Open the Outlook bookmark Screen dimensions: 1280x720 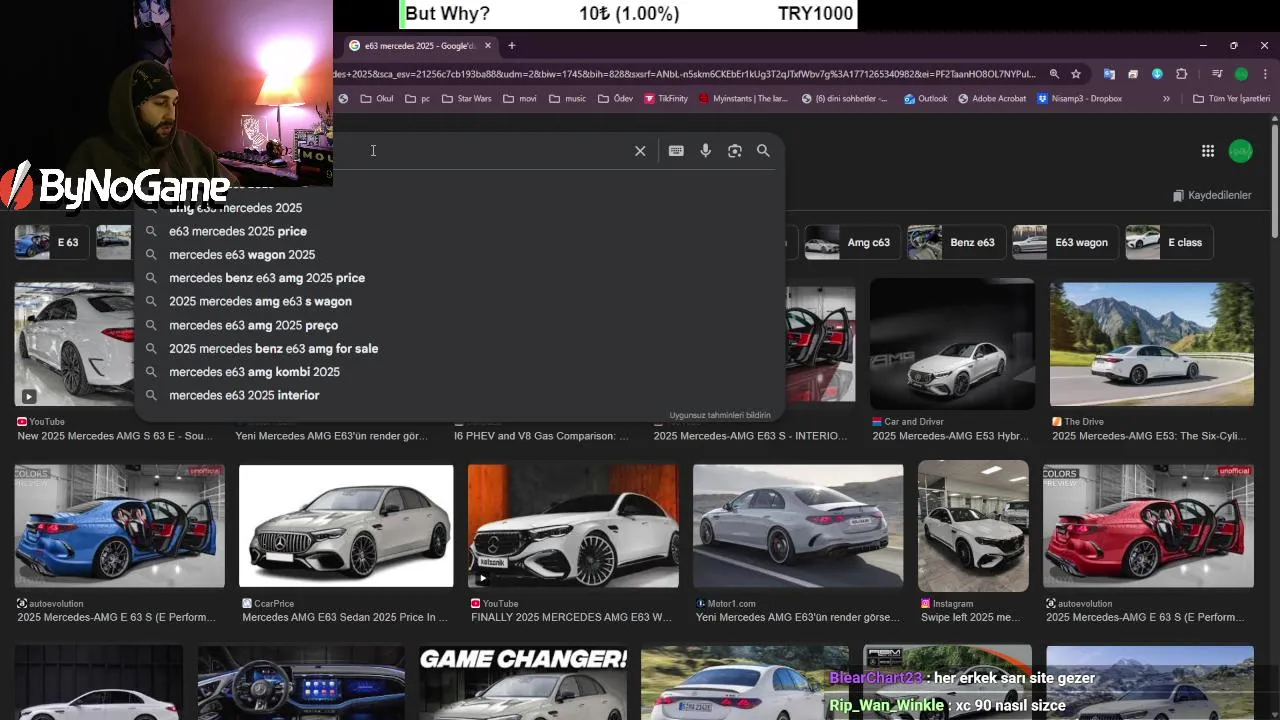pos(925,99)
